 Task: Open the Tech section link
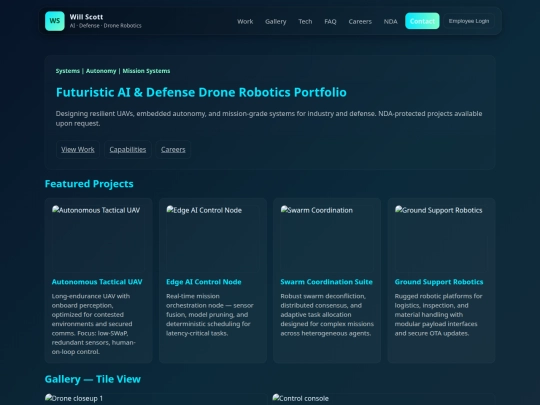pos(305,21)
